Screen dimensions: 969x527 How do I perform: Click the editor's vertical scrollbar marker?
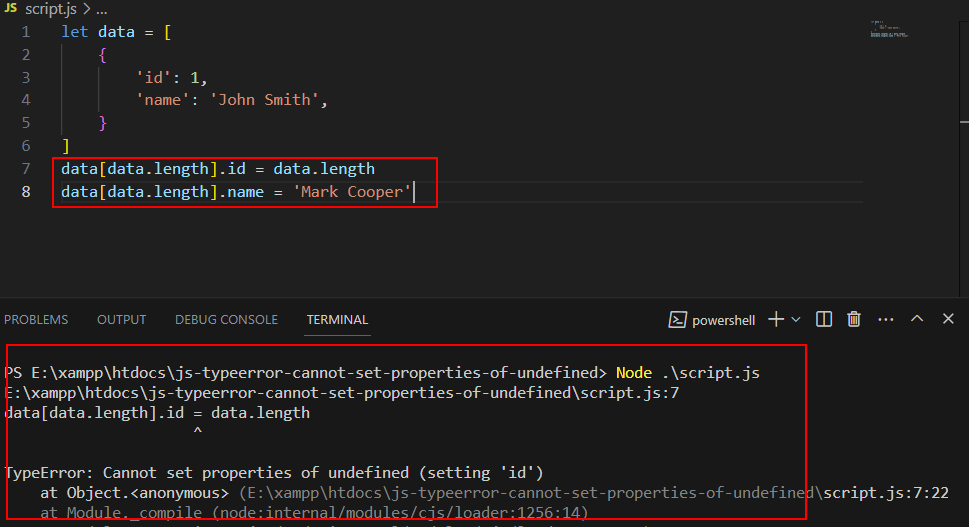(964, 122)
